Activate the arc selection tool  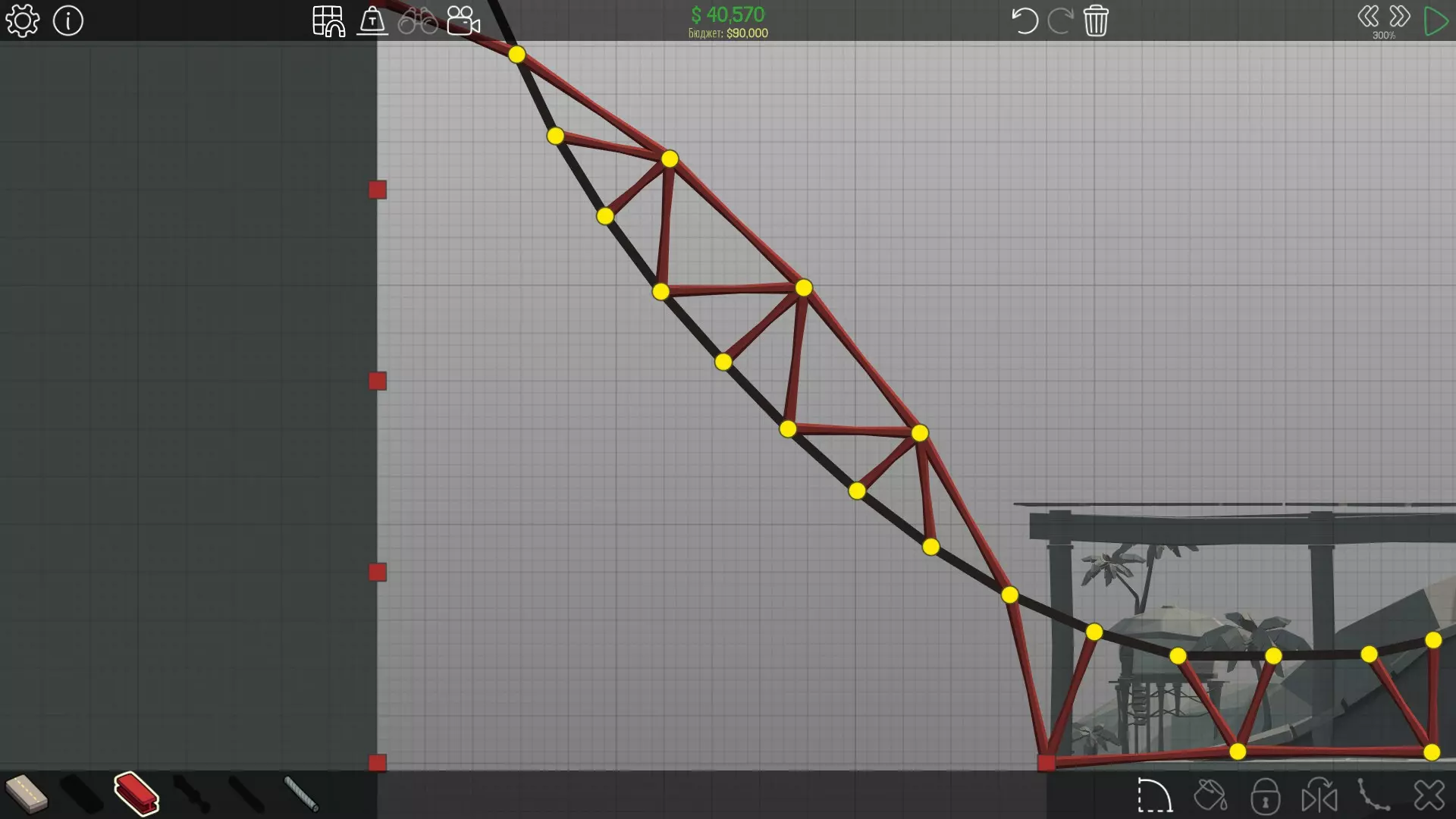(1155, 796)
